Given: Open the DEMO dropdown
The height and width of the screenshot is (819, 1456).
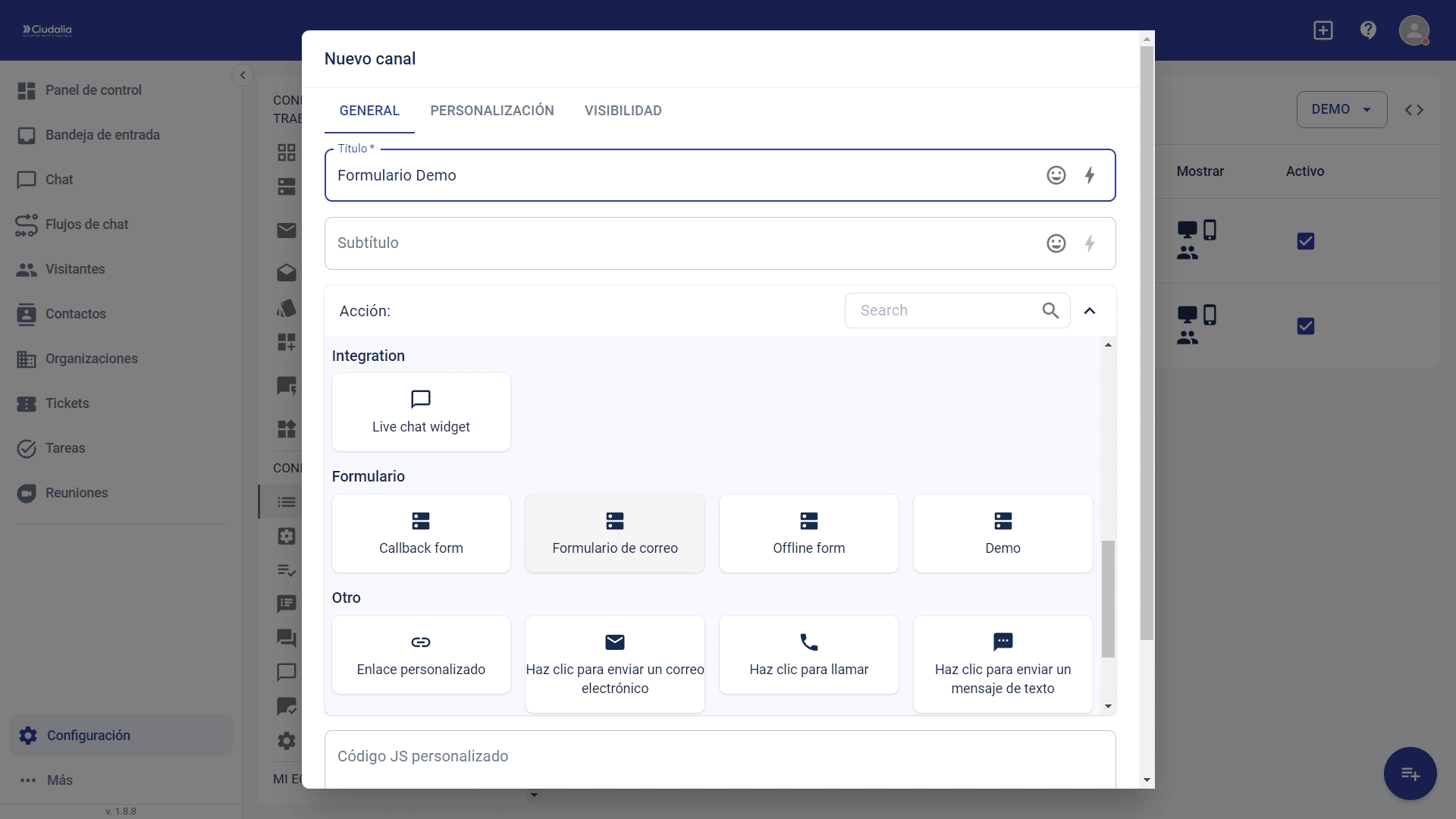Looking at the screenshot, I should [x=1341, y=110].
